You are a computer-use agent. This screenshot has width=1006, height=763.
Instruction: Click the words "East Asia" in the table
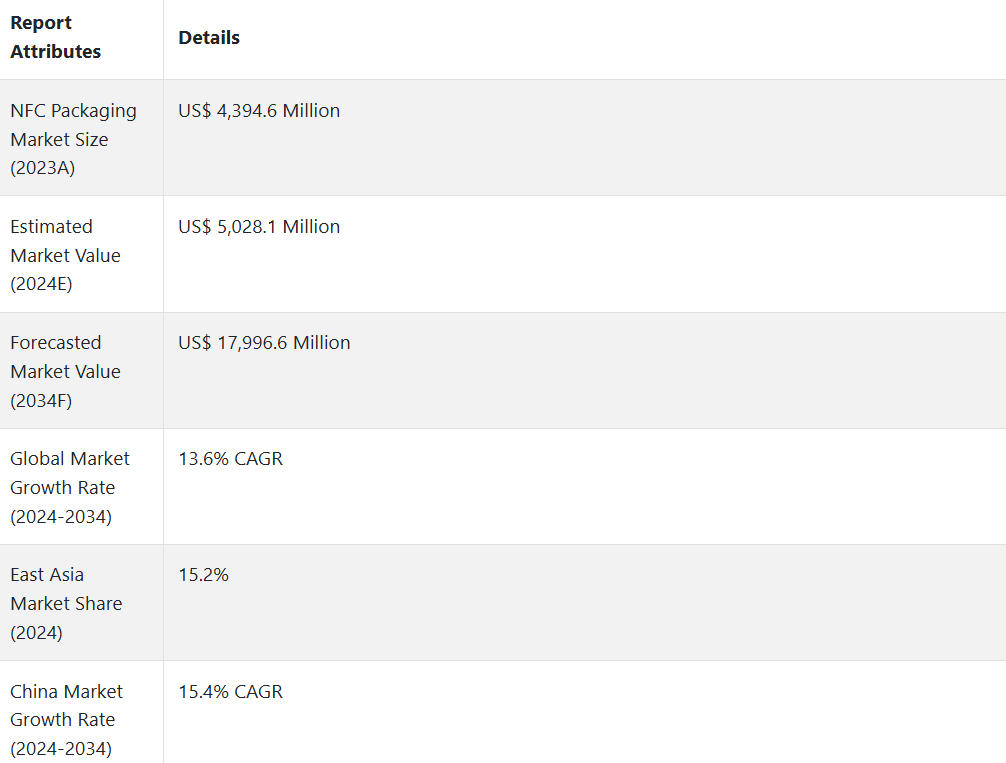pos(47,575)
